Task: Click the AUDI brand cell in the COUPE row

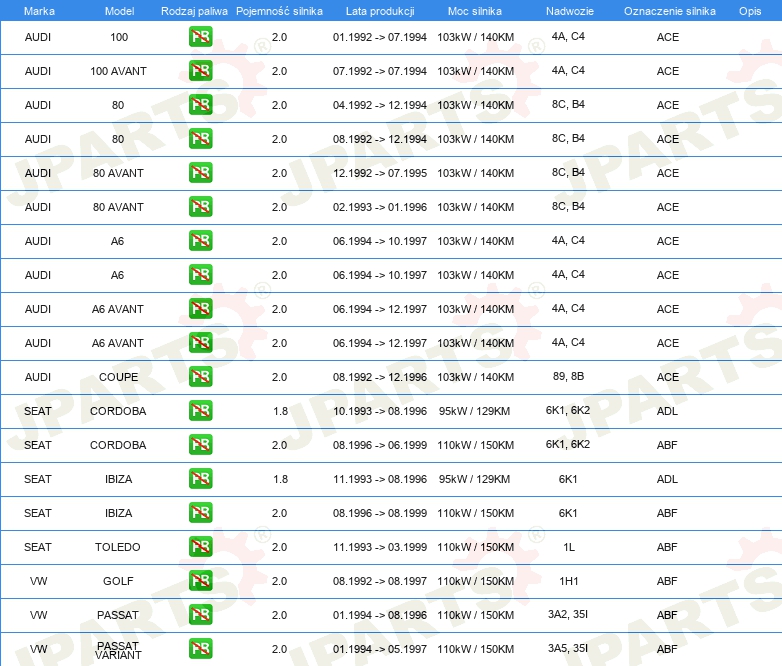Action: tap(38, 377)
